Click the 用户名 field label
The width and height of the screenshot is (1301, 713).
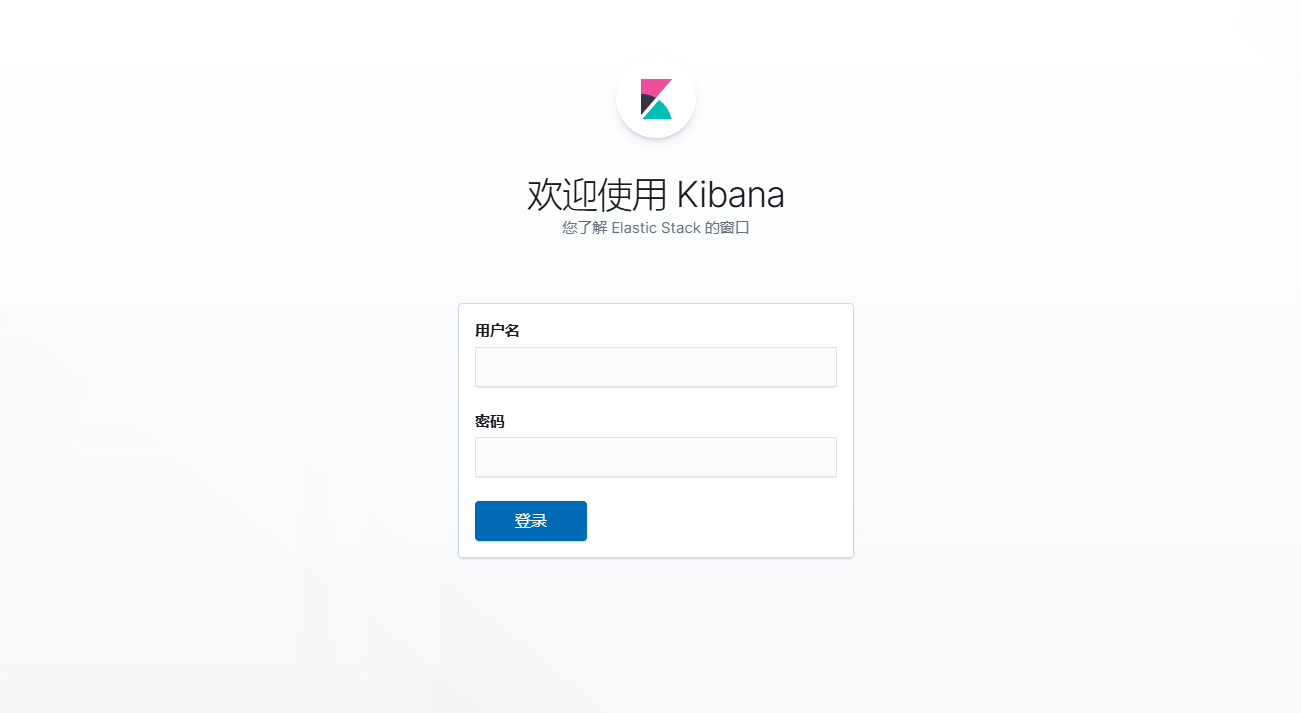497,331
